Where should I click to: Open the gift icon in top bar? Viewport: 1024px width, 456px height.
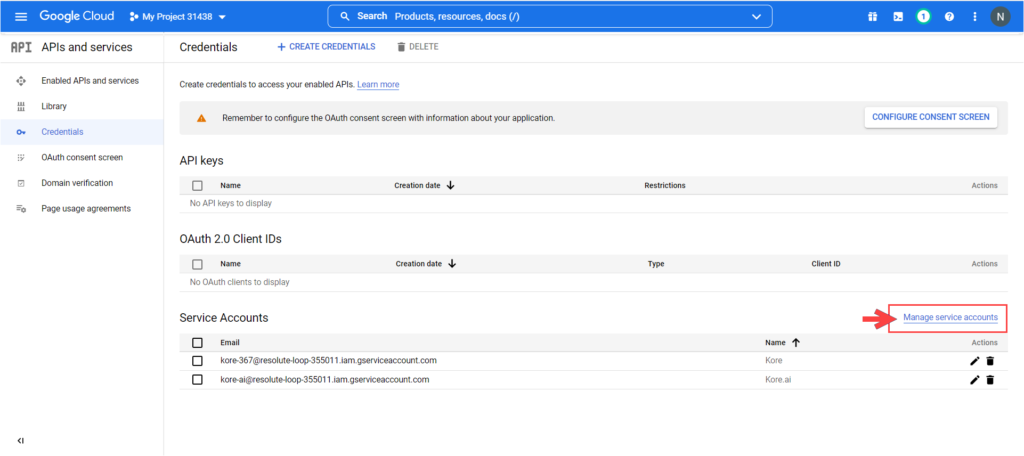pos(872,17)
